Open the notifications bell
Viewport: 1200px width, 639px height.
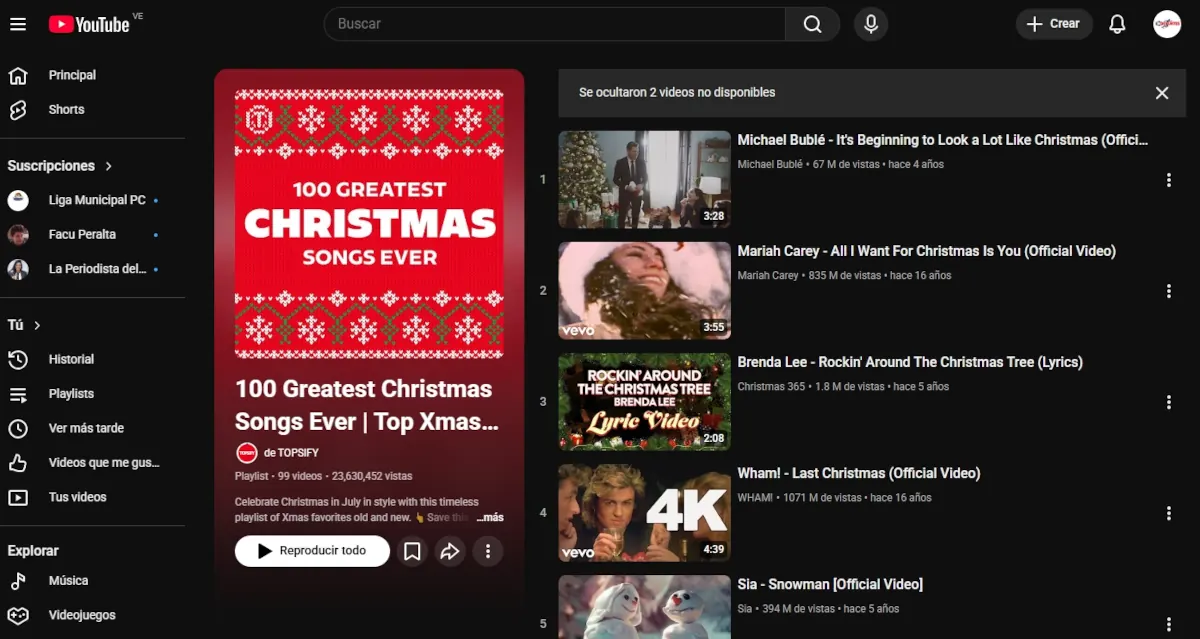[1117, 24]
